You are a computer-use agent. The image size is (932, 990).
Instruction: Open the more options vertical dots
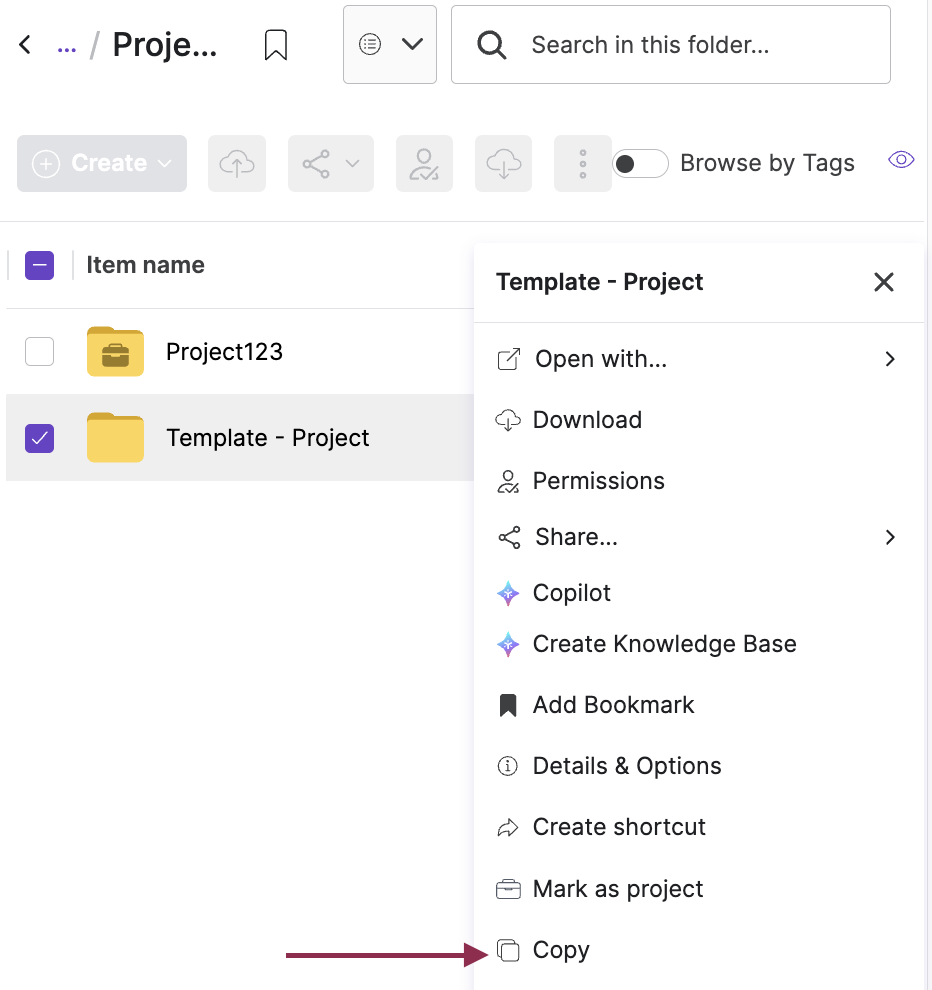pyautogui.click(x=582, y=163)
